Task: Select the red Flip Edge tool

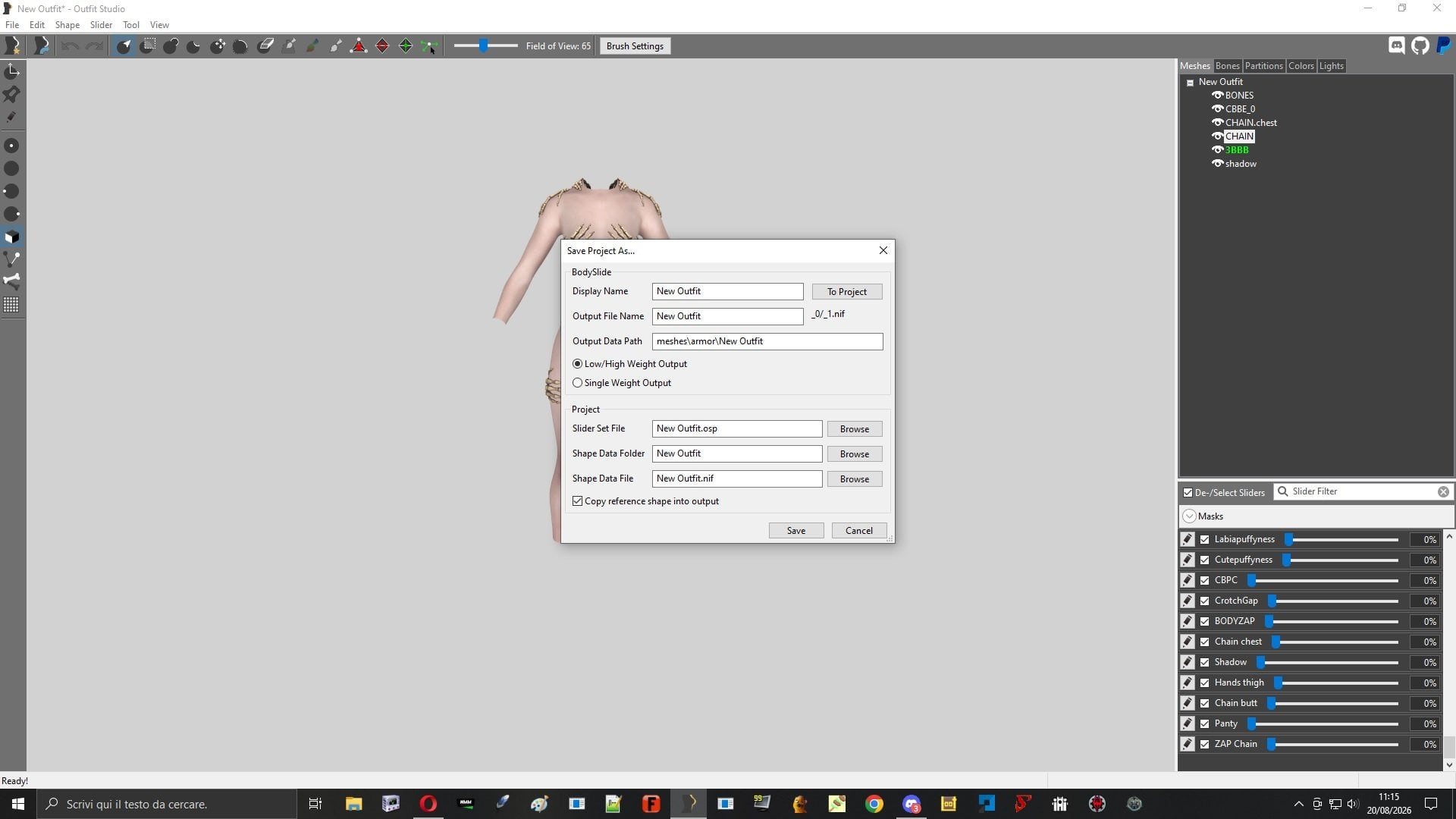Action: pos(383,46)
